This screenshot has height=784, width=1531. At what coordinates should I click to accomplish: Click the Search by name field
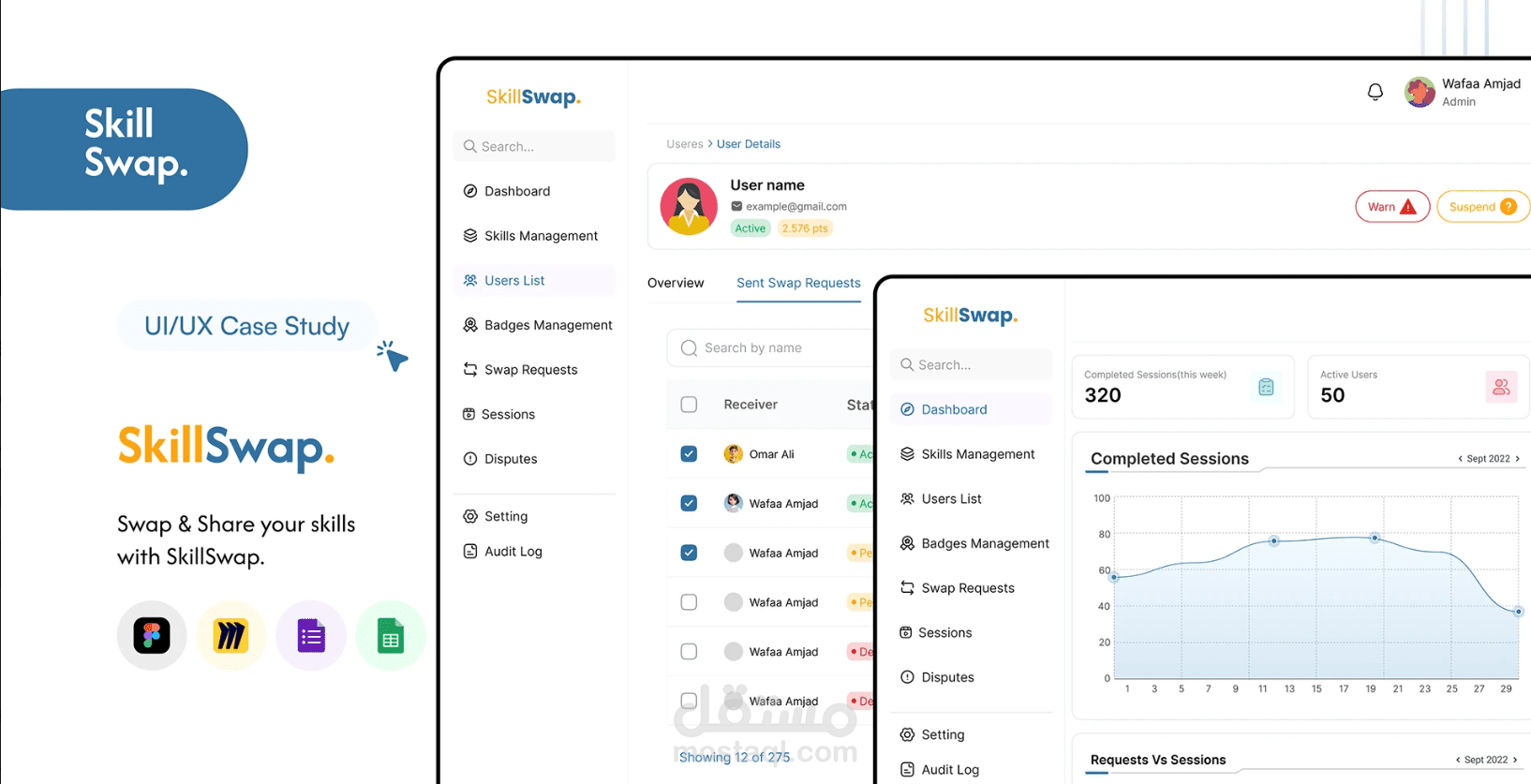pos(771,348)
